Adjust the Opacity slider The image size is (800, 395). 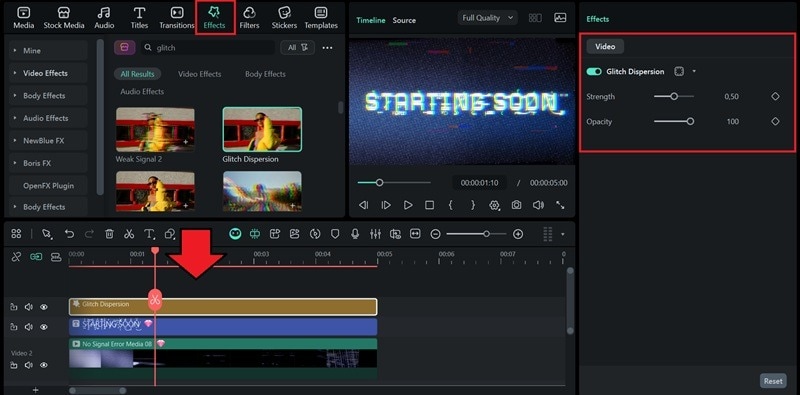click(x=674, y=121)
